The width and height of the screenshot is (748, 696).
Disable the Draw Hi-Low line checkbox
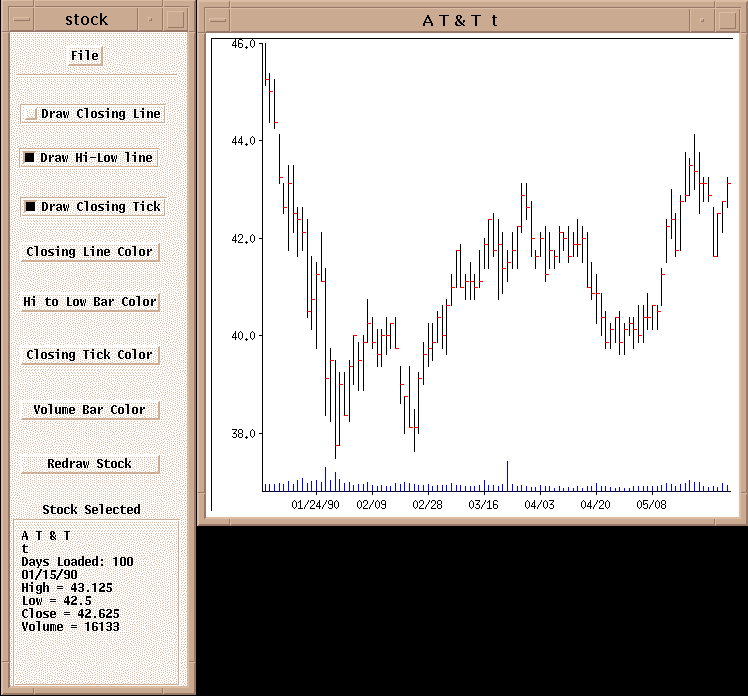(x=30, y=158)
